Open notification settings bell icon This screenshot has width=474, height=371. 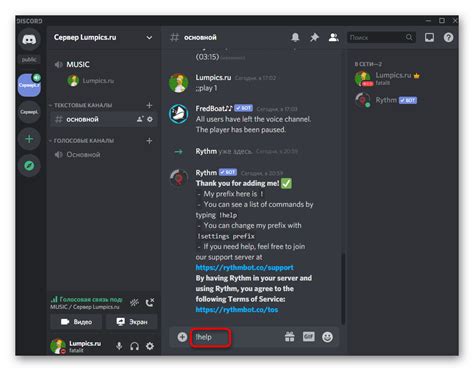[295, 38]
